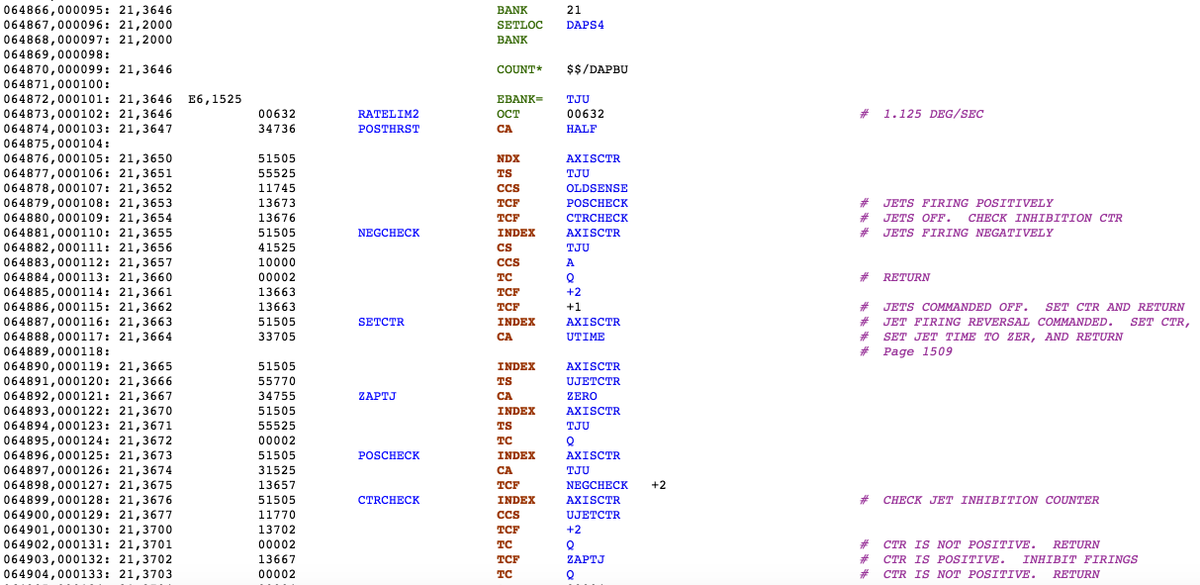The image size is (1200, 585).
Task: Click the NDX opcode
Action: [x=508, y=159]
